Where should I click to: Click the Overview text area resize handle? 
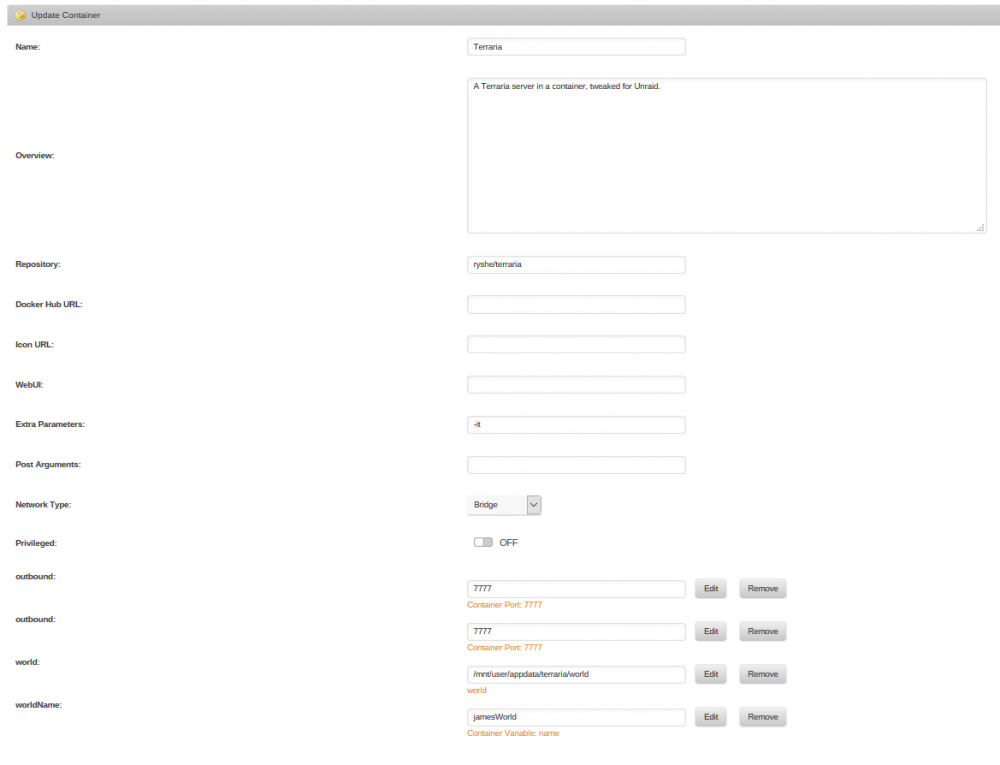(x=980, y=228)
